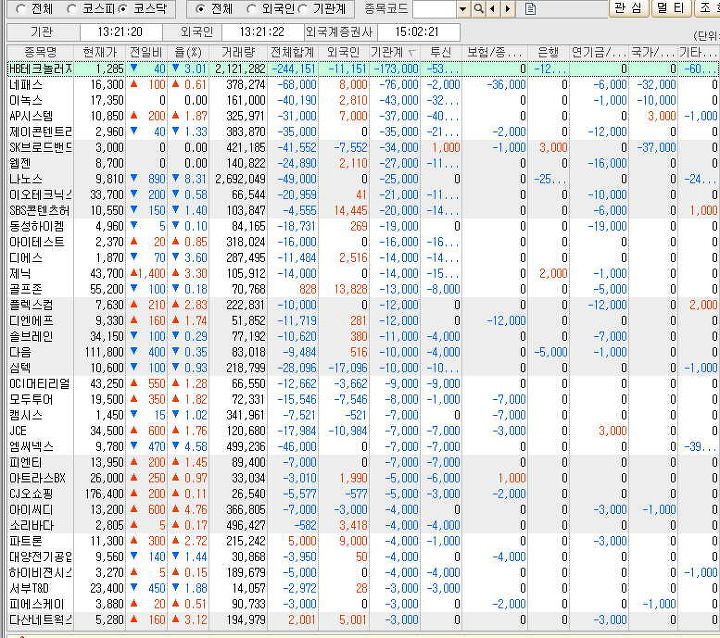The height and width of the screenshot is (638, 720).
Task: Click the 멀티 button
Action: pos(671,8)
